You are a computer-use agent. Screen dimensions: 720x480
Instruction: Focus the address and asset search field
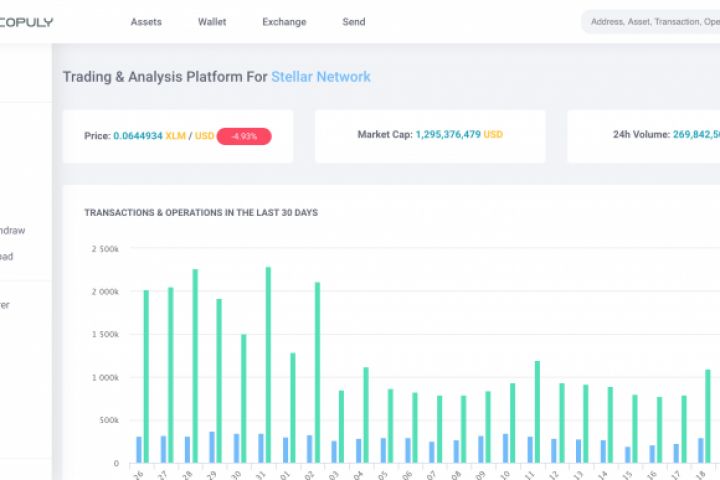click(x=652, y=22)
